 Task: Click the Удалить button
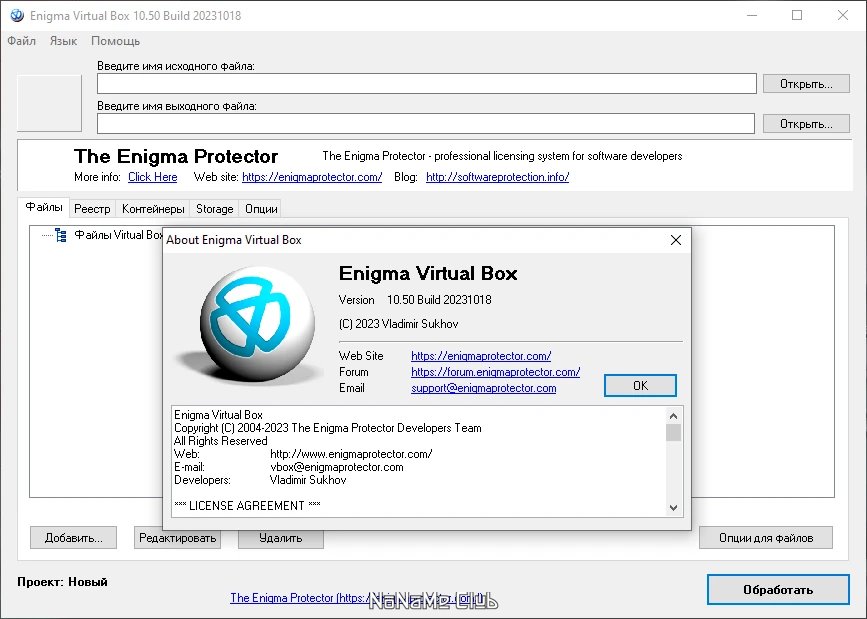281,538
